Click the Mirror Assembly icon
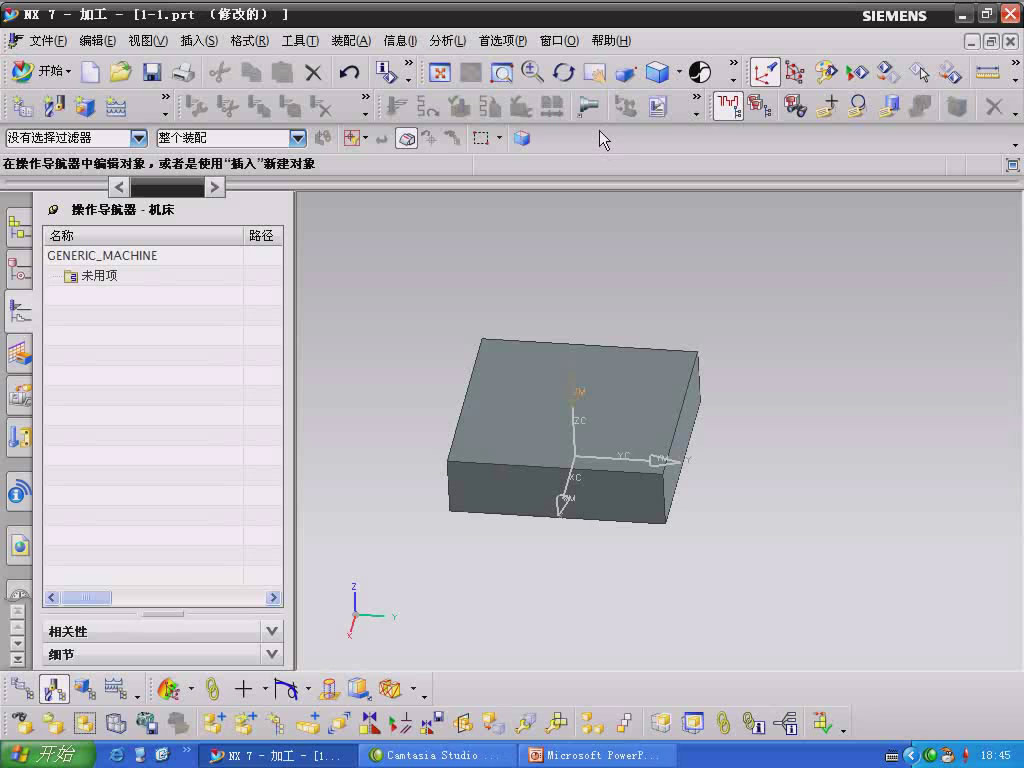 point(370,722)
